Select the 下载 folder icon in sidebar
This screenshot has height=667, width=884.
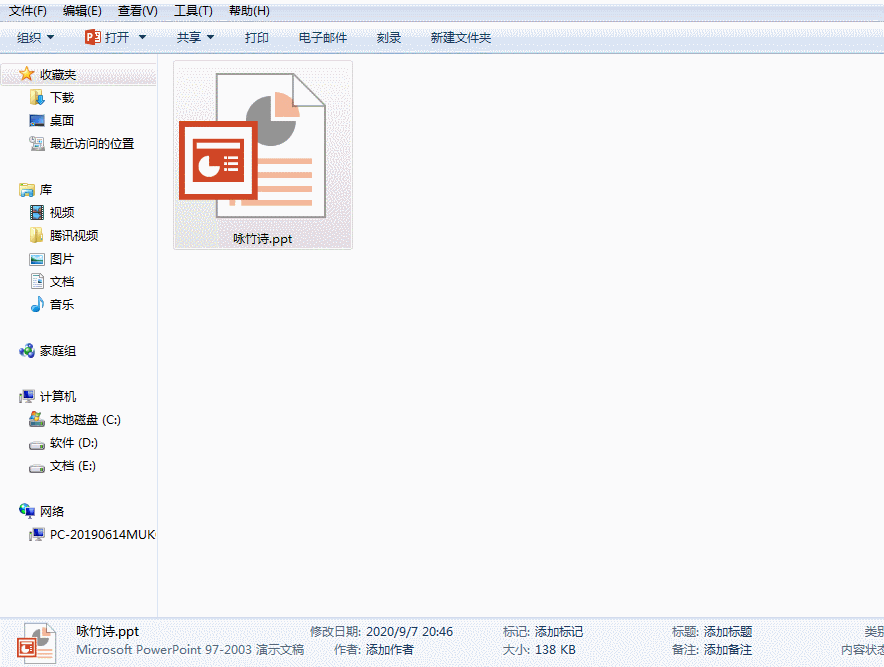click(36, 97)
